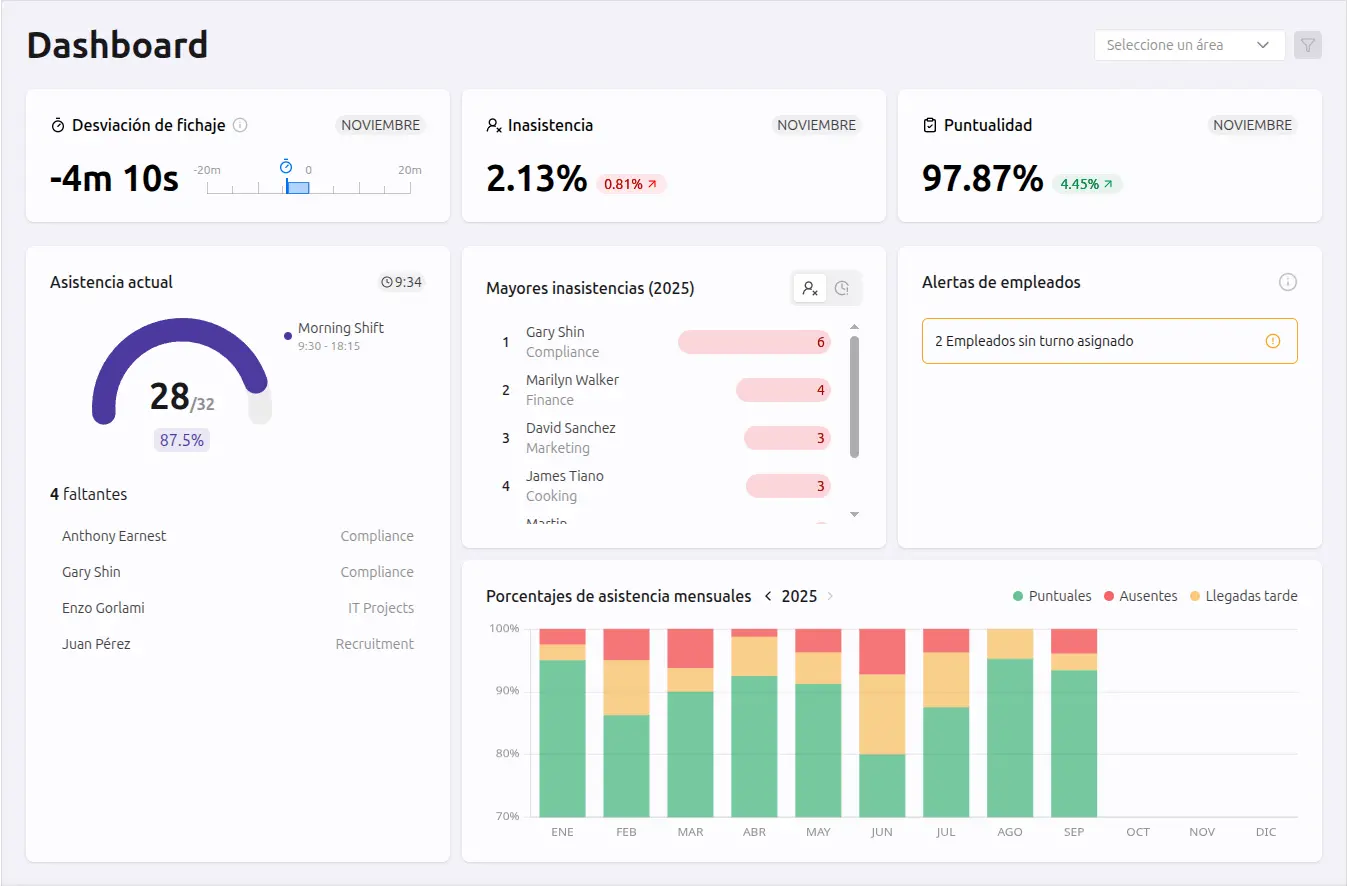This screenshot has width=1347, height=886.
Task: Toggle Llegadas tarde series in chart legend
Action: (1243, 595)
